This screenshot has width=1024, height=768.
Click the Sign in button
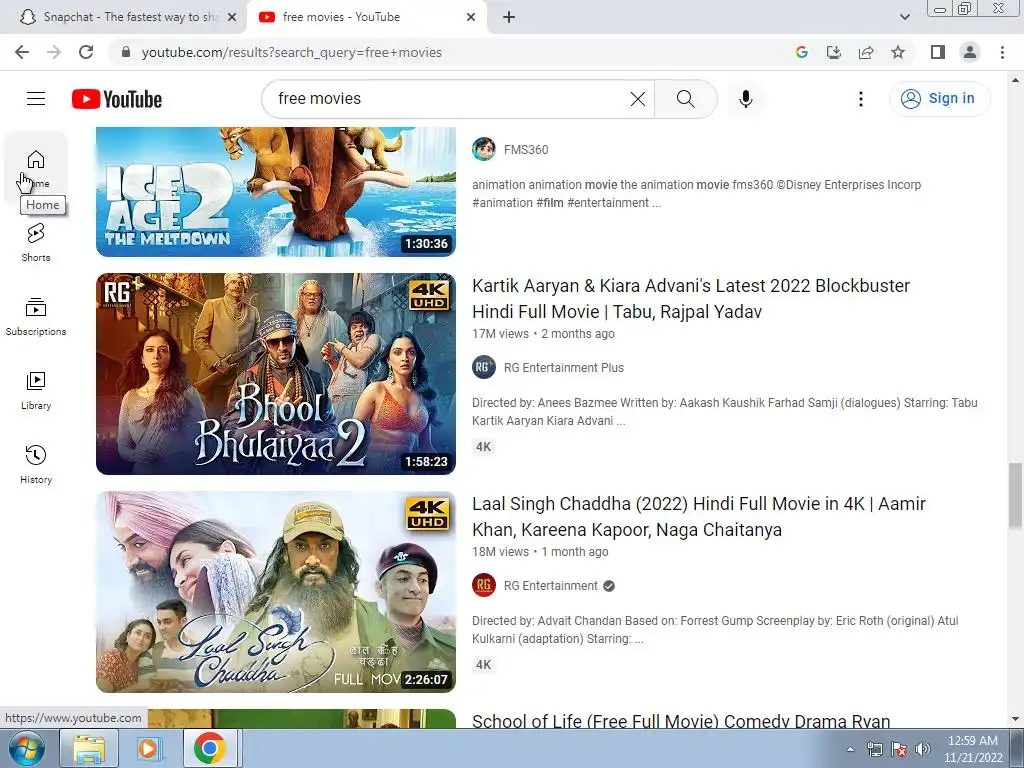click(939, 99)
